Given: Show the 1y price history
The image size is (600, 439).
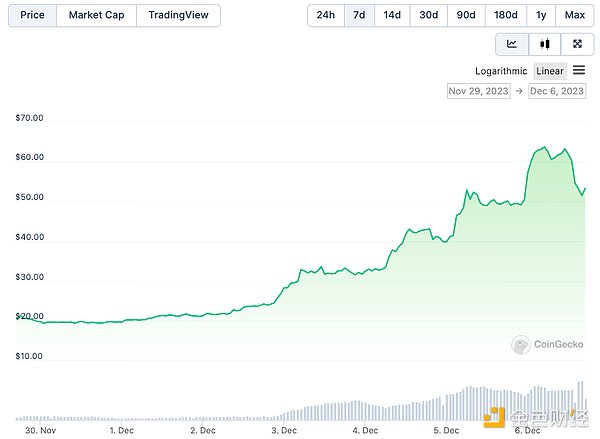Looking at the screenshot, I should point(541,15).
